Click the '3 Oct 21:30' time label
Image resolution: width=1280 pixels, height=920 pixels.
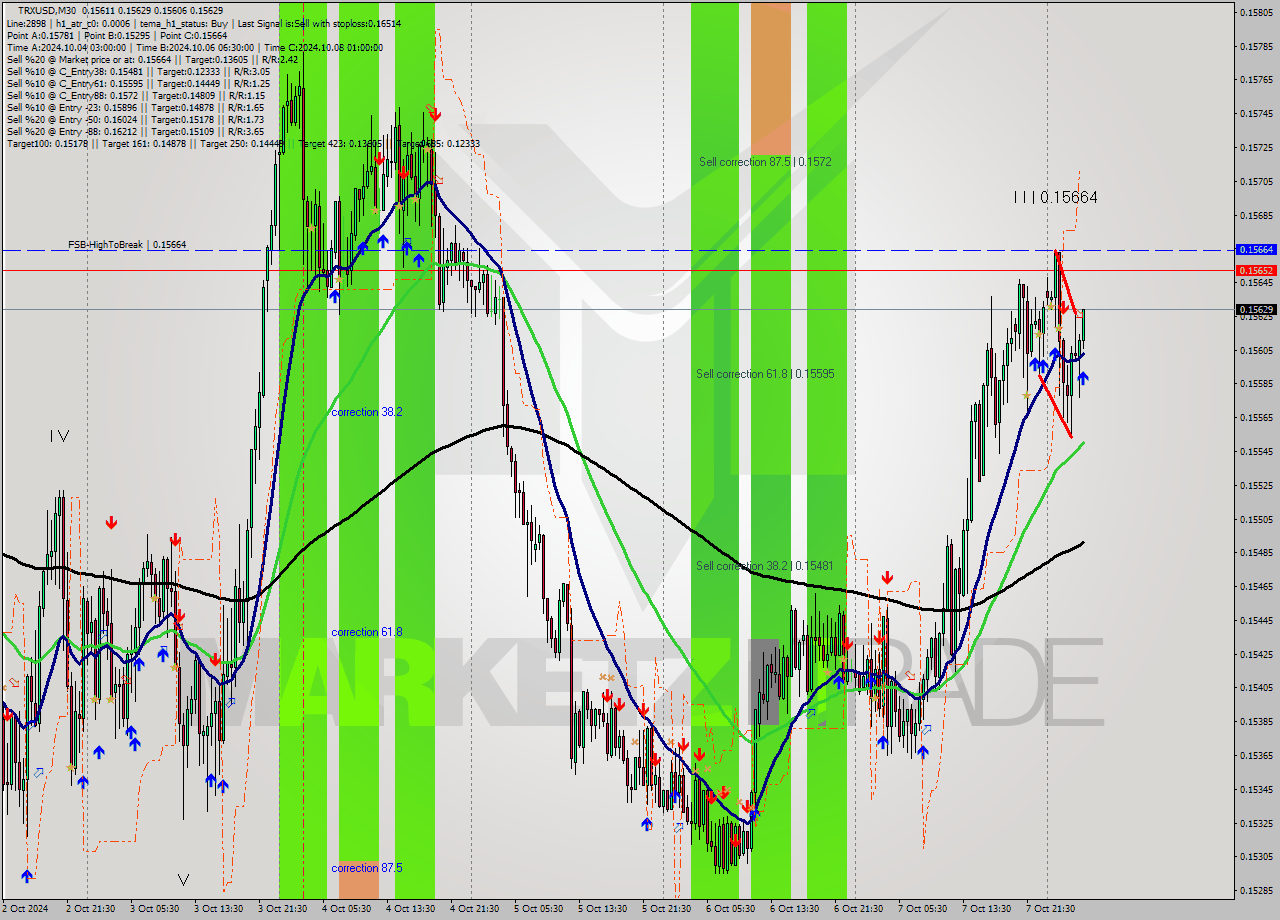(x=282, y=908)
